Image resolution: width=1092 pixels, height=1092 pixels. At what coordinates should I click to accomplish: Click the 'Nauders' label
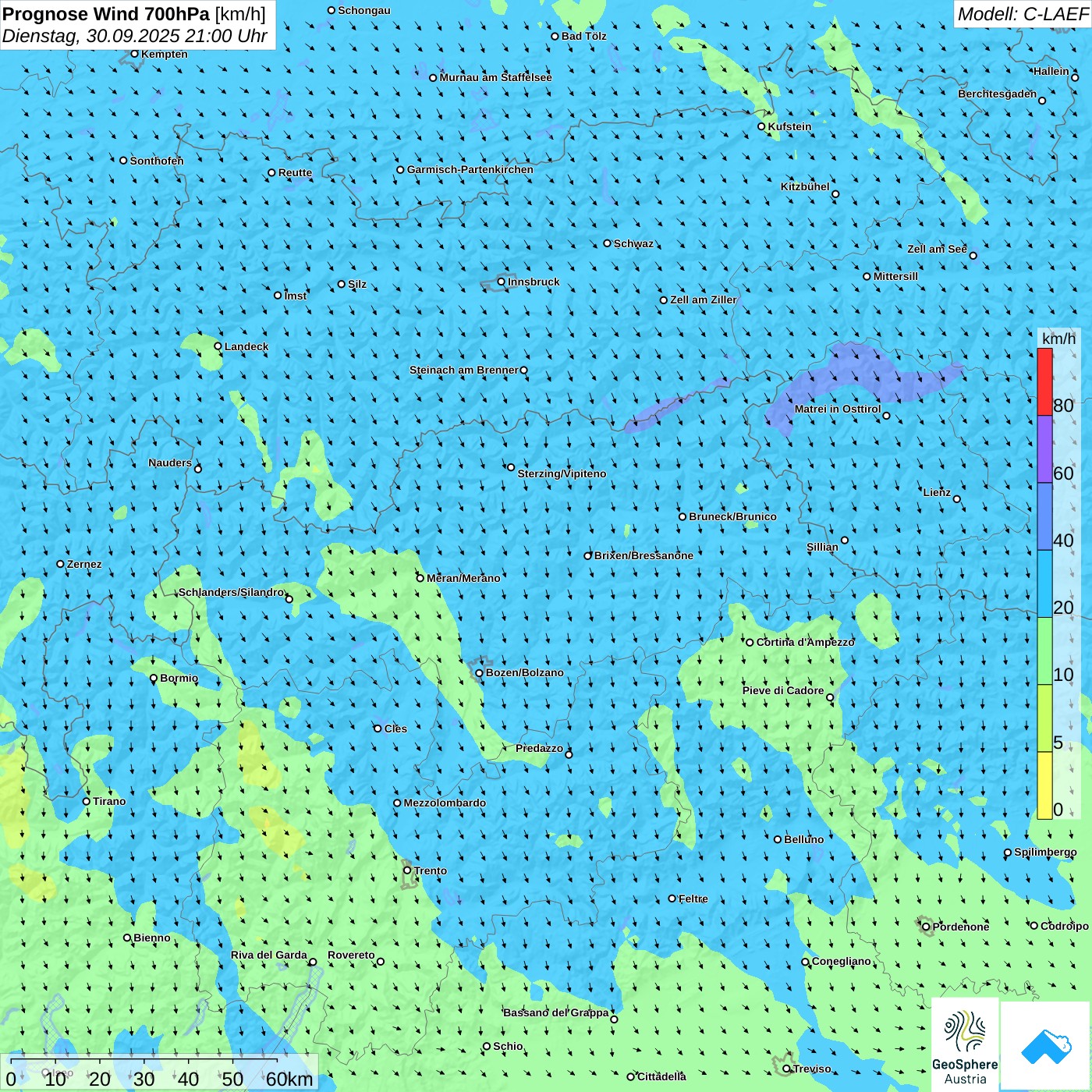pyautogui.click(x=170, y=463)
